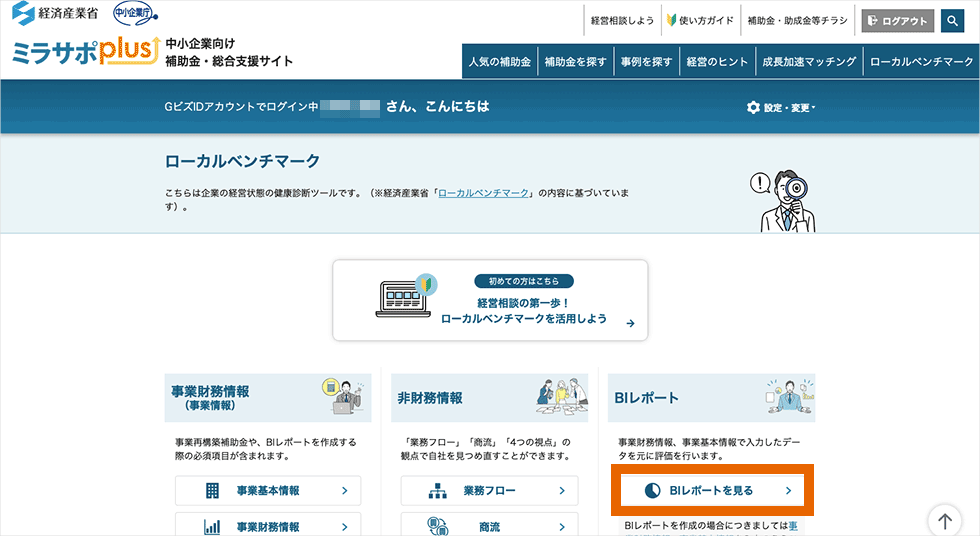Open the 成長加速マッチング menu item
Image resolution: width=980 pixels, height=536 pixels.
tap(808, 61)
